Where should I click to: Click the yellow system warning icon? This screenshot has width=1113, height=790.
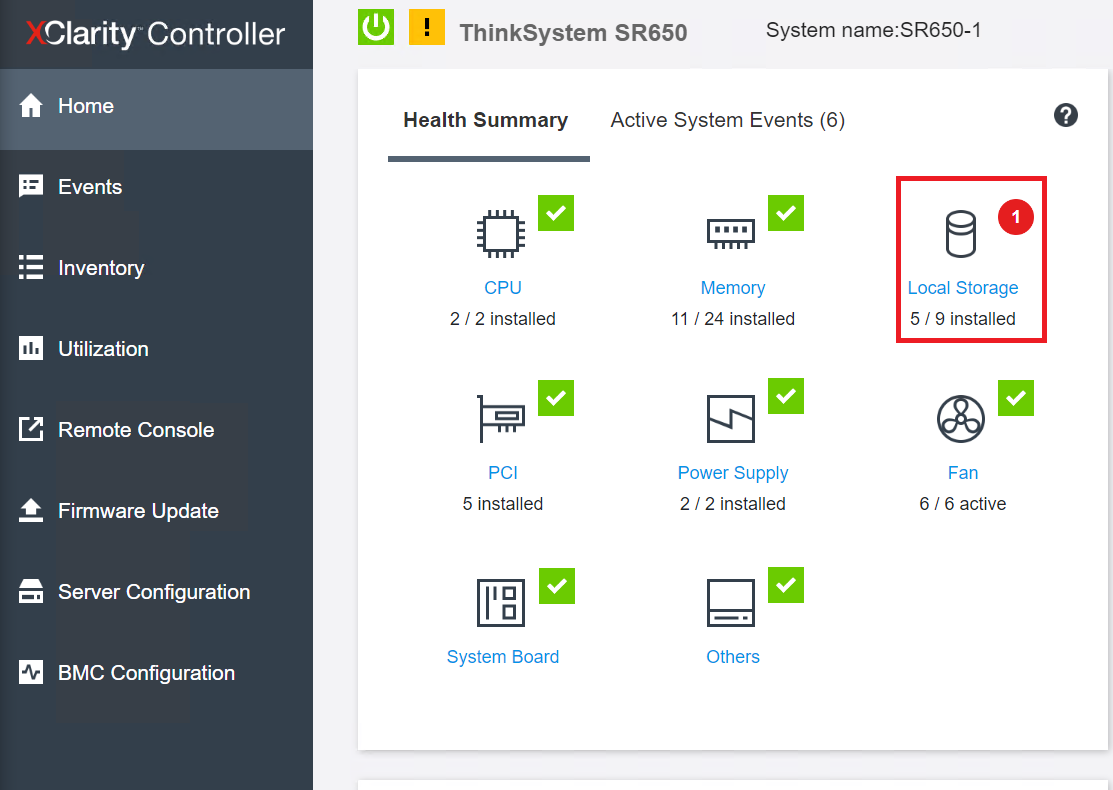(427, 27)
